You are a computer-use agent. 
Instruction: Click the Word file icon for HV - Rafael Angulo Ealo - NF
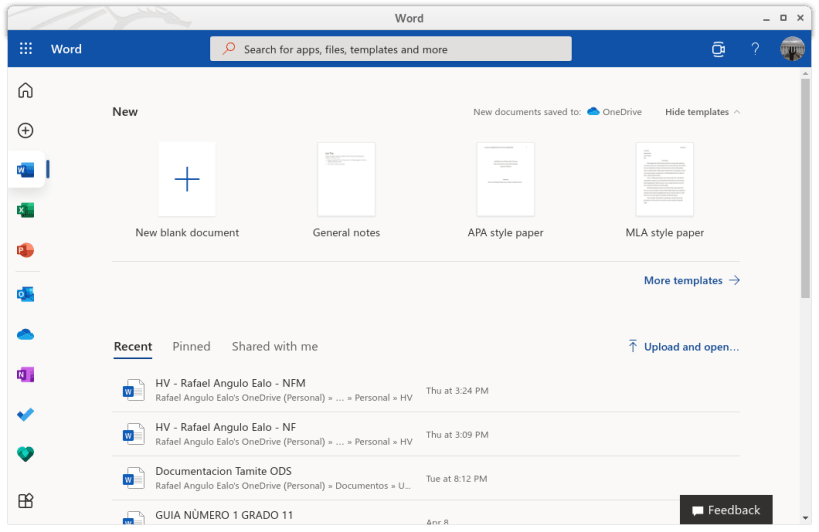pos(133,434)
